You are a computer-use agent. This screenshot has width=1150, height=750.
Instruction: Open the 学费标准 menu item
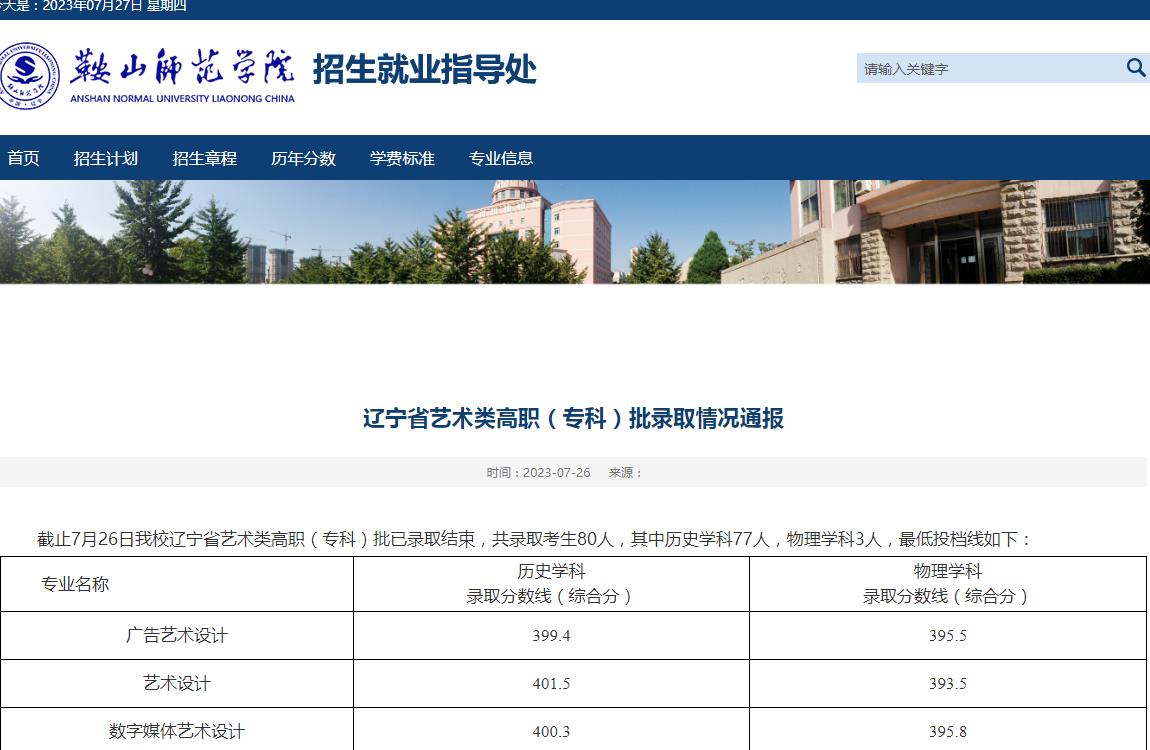pos(402,158)
